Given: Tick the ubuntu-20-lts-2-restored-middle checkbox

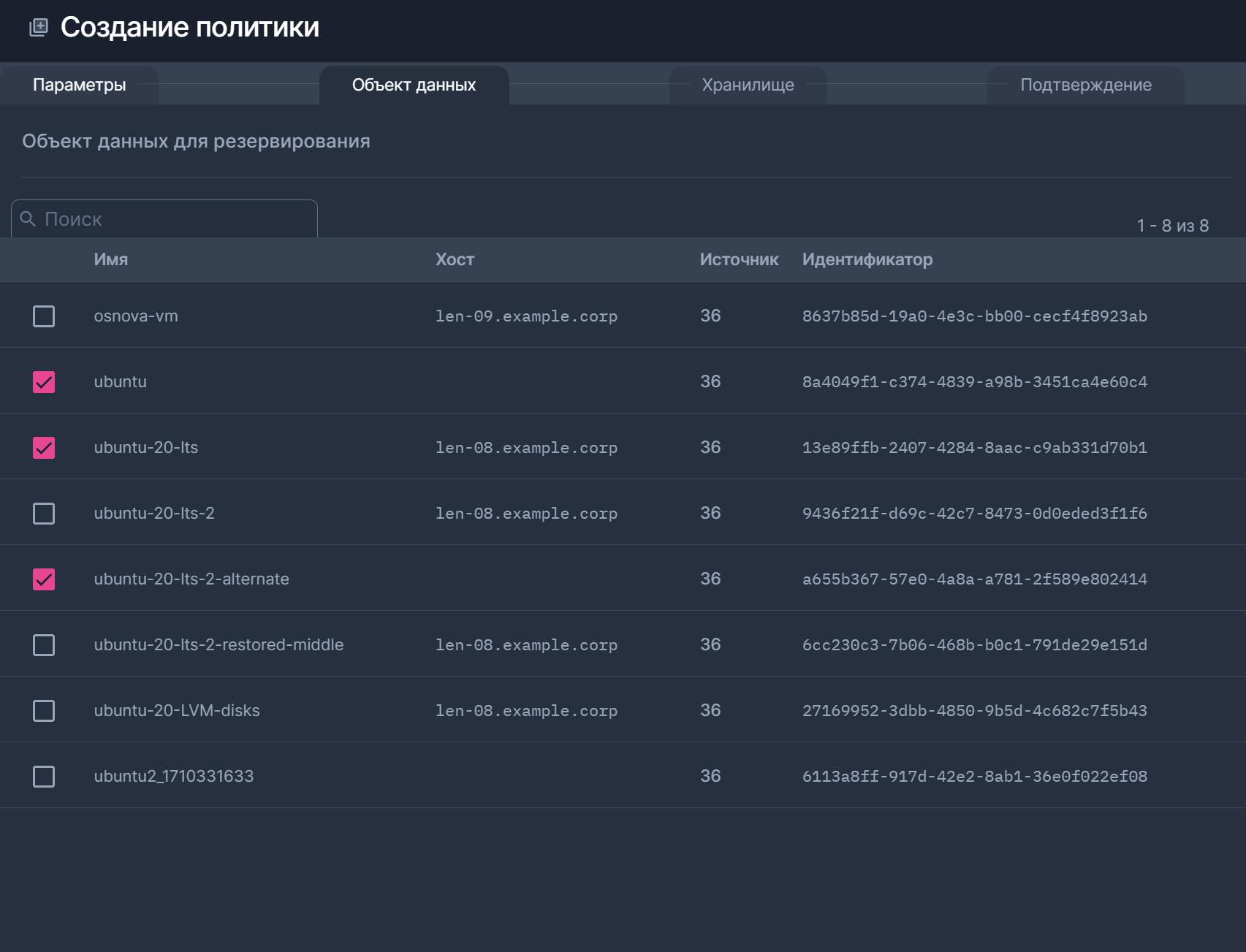Looking at the screenshot, I should click(44, 645).
